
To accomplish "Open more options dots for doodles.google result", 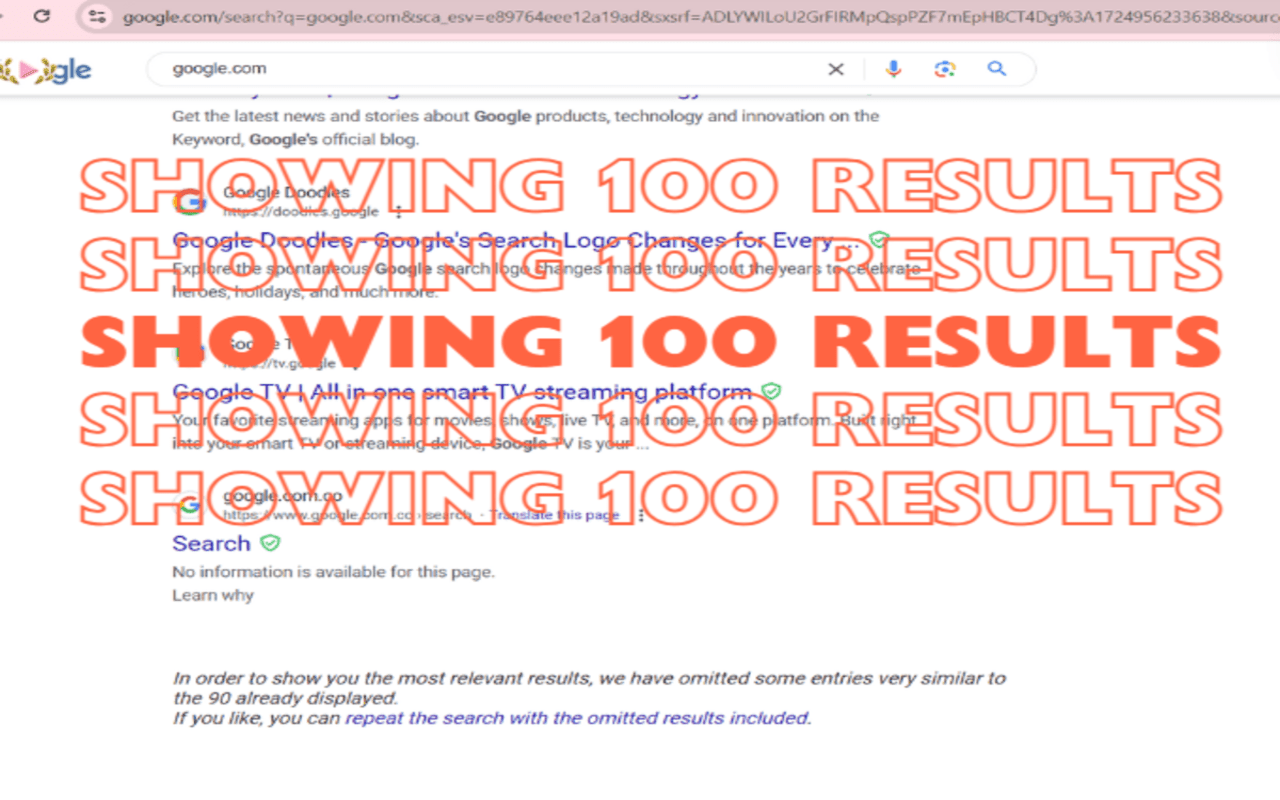I will [x=399, y=212].
